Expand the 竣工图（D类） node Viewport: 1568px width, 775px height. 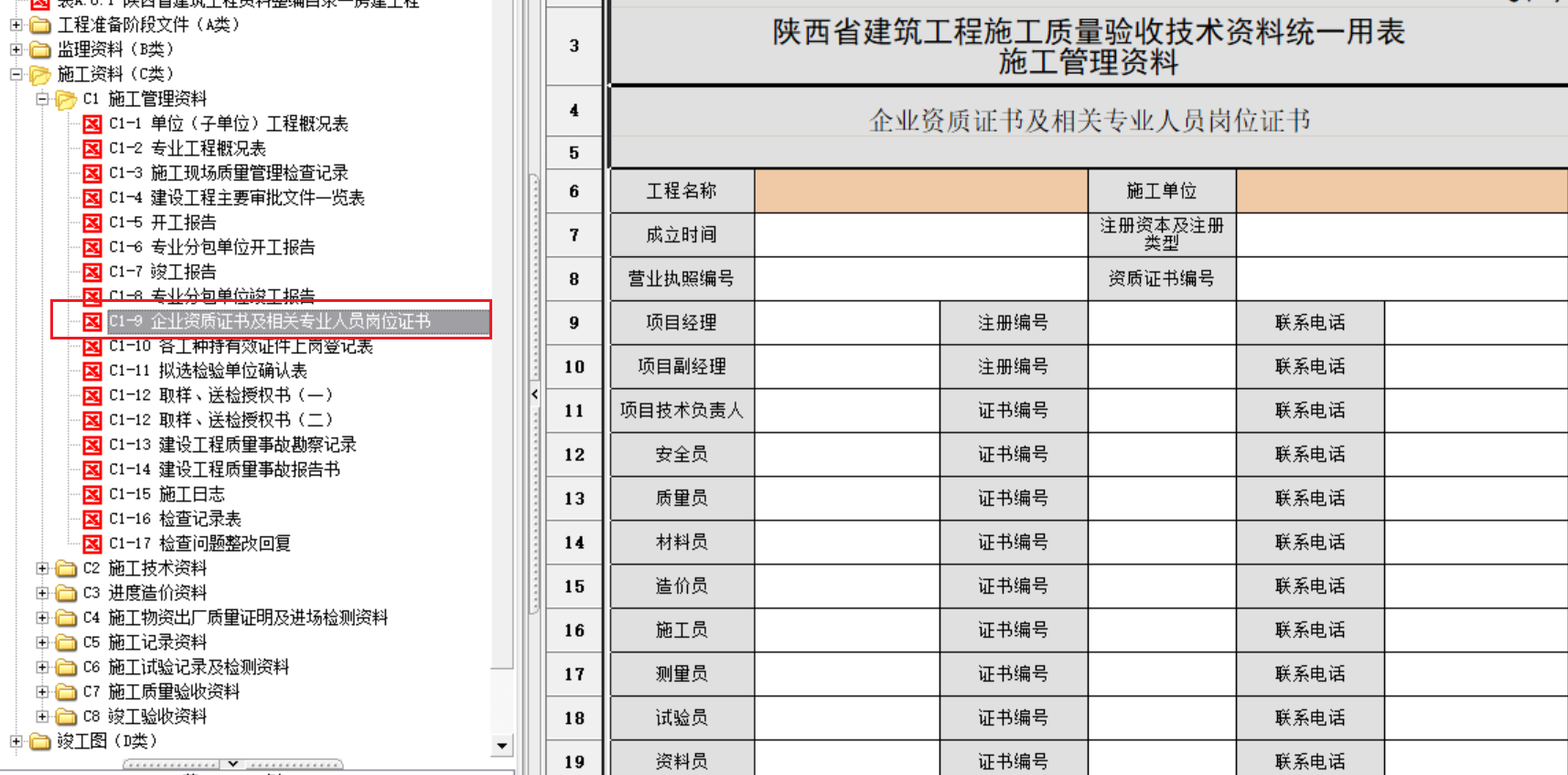pyautogui.click(x=16, y=741)
